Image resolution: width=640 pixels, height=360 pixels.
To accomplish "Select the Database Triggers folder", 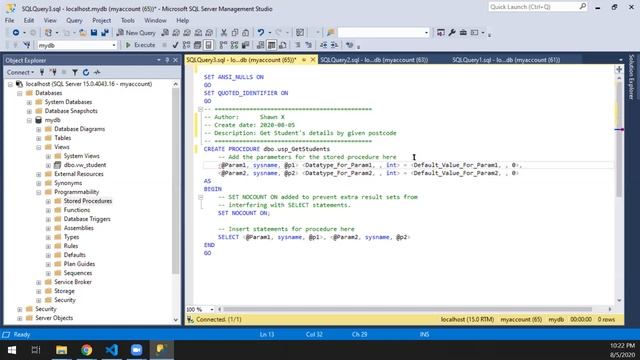I will point(87,219).
